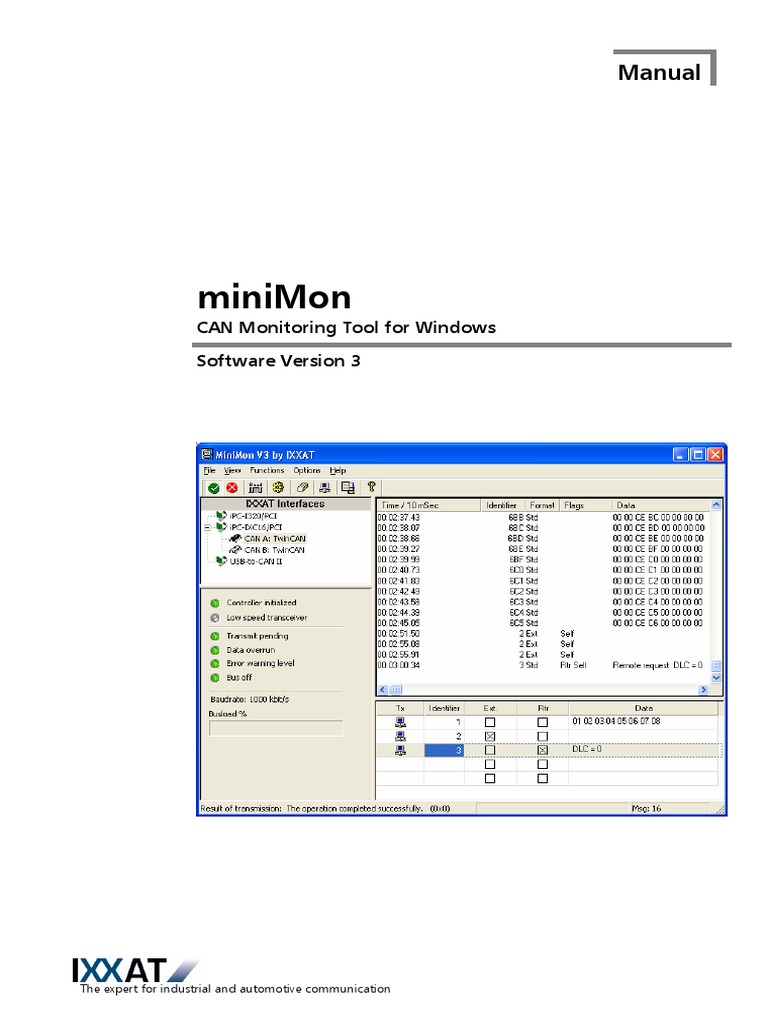Screen dimensions: 768x1024
Task: Click the receive list scroll-up arrow
Action: (x=716, y=505)
